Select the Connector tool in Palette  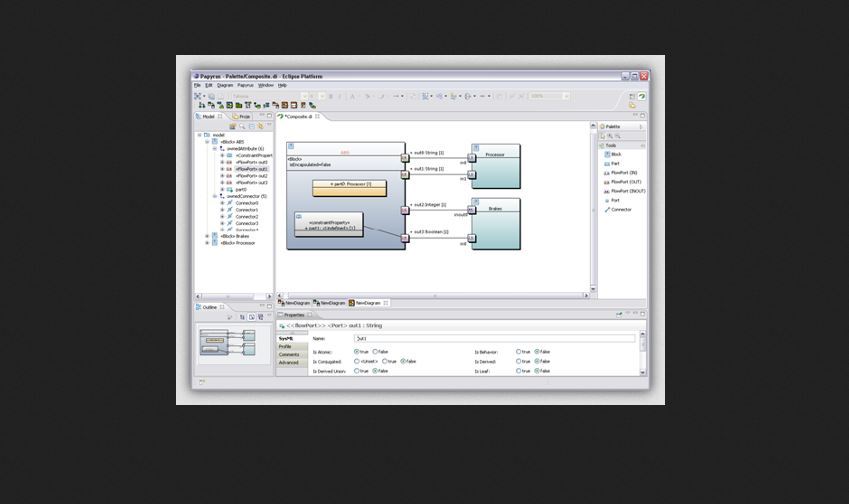(621, 209)
